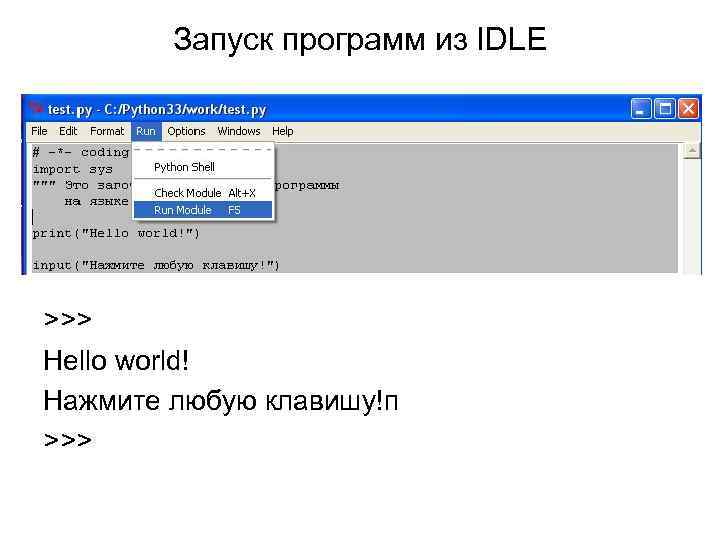This screenshot has width=720, height=540.
Task: Close the test.py window
Action: [688, 109]
